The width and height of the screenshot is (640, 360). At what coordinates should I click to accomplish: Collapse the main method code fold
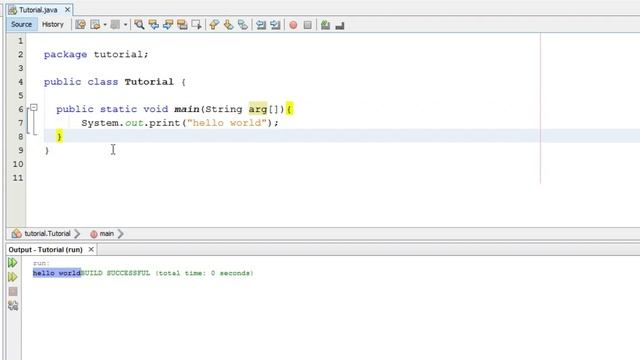coord(34,108)
